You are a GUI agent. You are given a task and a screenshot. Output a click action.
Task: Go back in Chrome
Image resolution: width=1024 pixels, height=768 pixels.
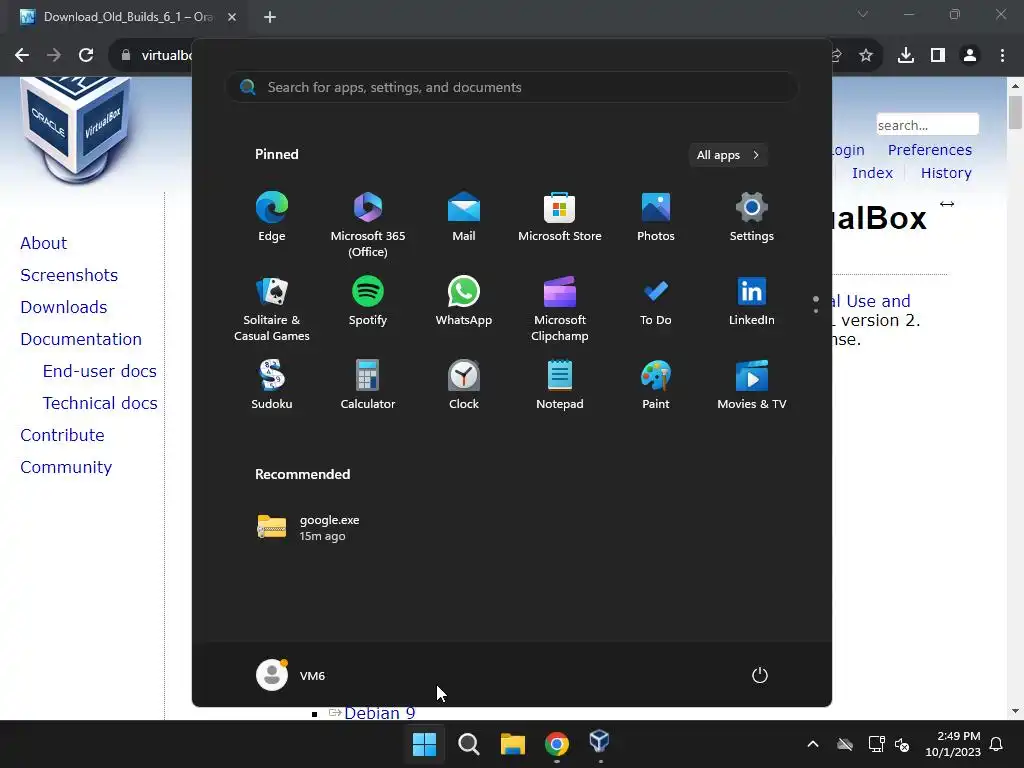coord(22,55)
